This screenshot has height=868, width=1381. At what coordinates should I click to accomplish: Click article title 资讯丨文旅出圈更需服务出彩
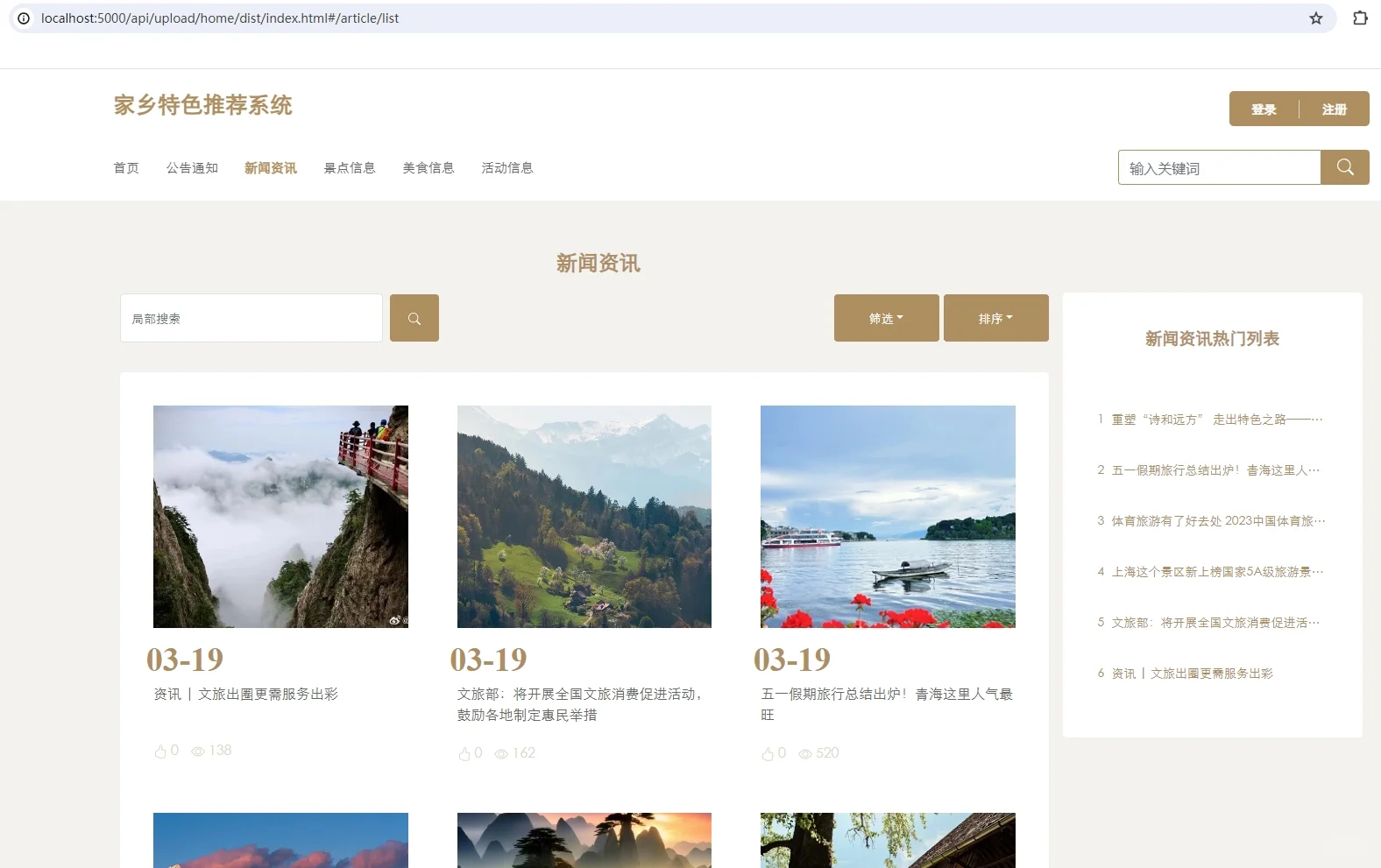246,694
